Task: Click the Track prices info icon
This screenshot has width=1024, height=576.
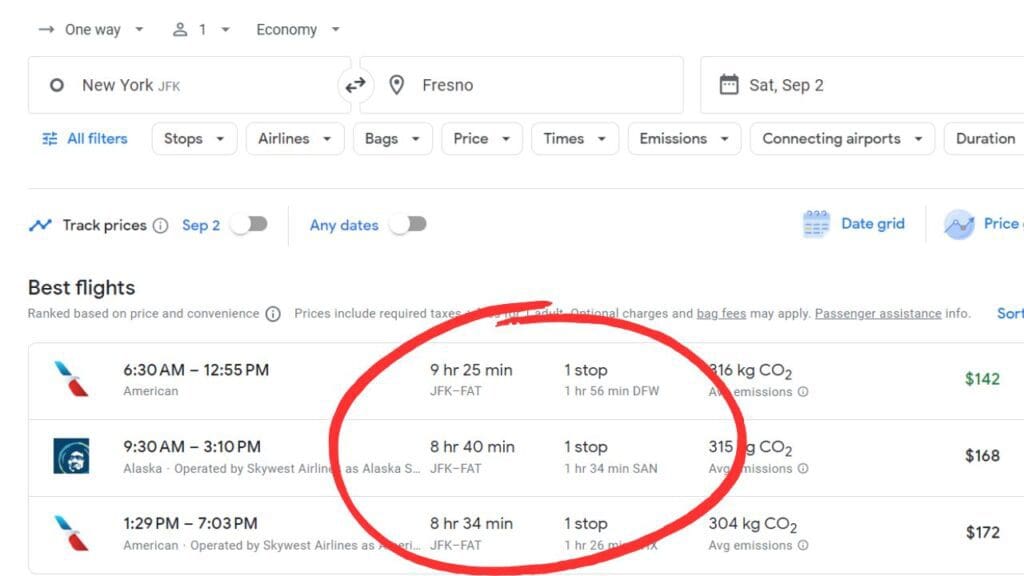Action: point(161,226)
